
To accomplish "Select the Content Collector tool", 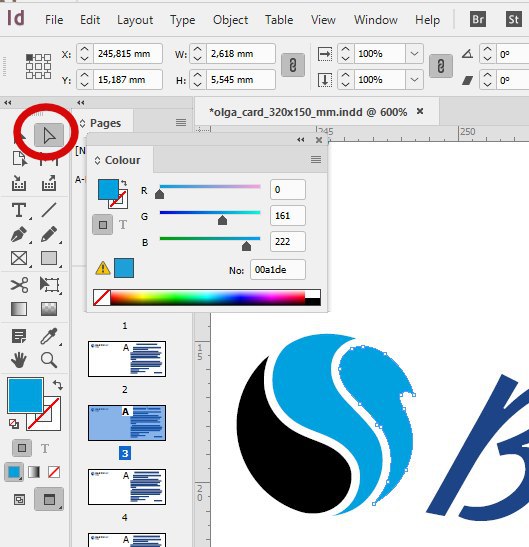I will (x=19, y=183).
